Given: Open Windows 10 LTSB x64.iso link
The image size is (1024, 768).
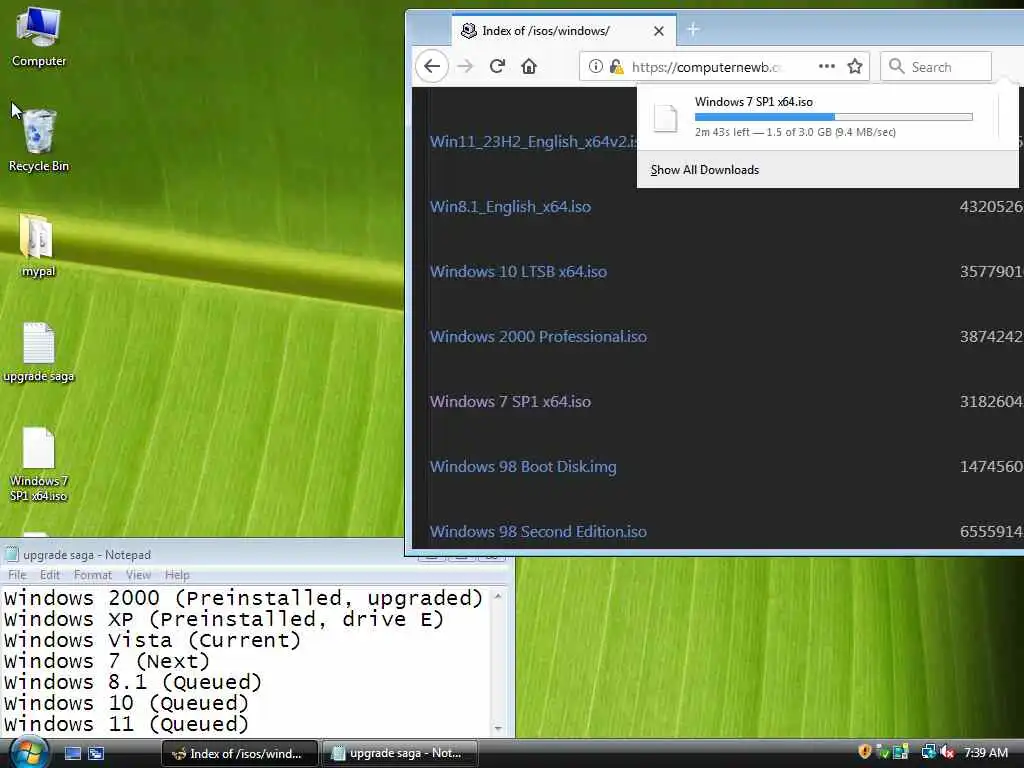Looking at the screenshot, I should [x=518, y=272].
